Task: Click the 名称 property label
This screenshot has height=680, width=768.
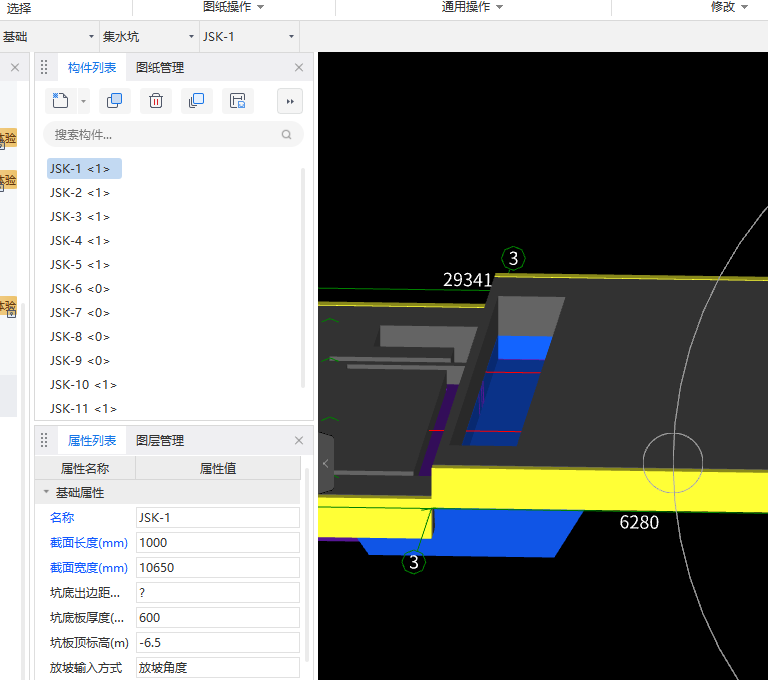Action: (x=62, y=518)
